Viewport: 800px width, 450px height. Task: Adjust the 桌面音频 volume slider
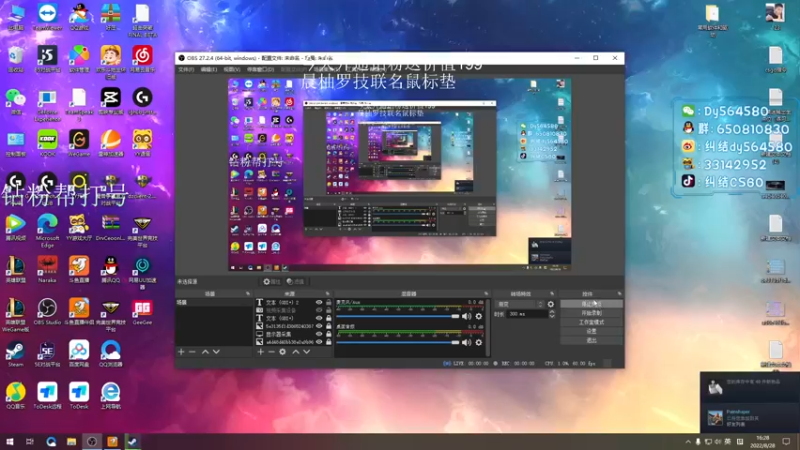tap(398, 342)
